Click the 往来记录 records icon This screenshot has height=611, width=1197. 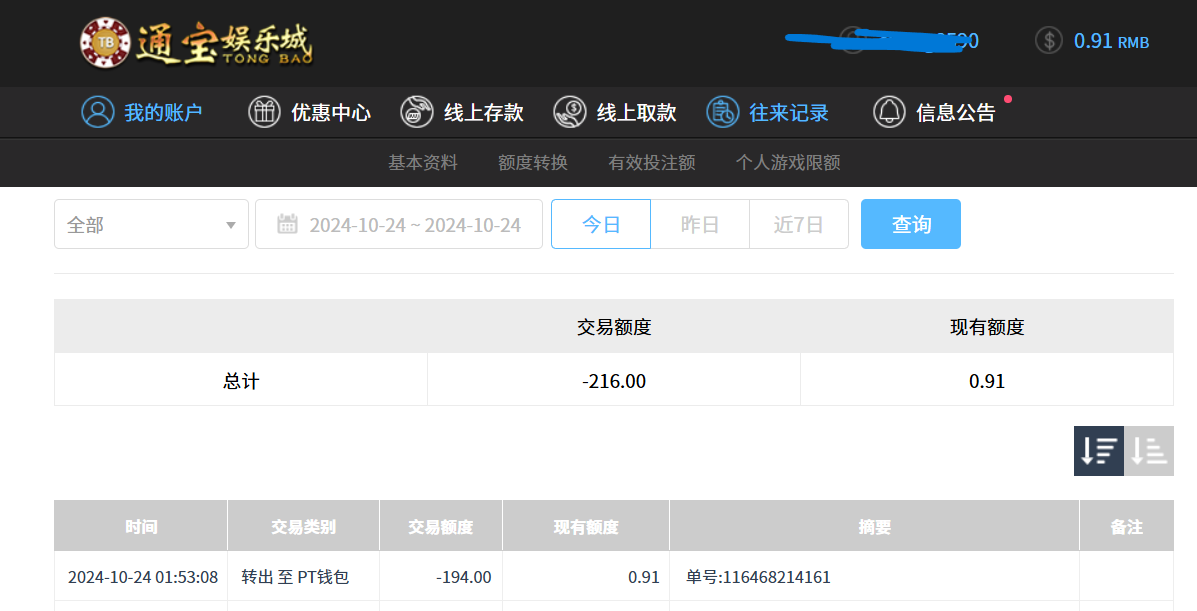click(722, 112)
